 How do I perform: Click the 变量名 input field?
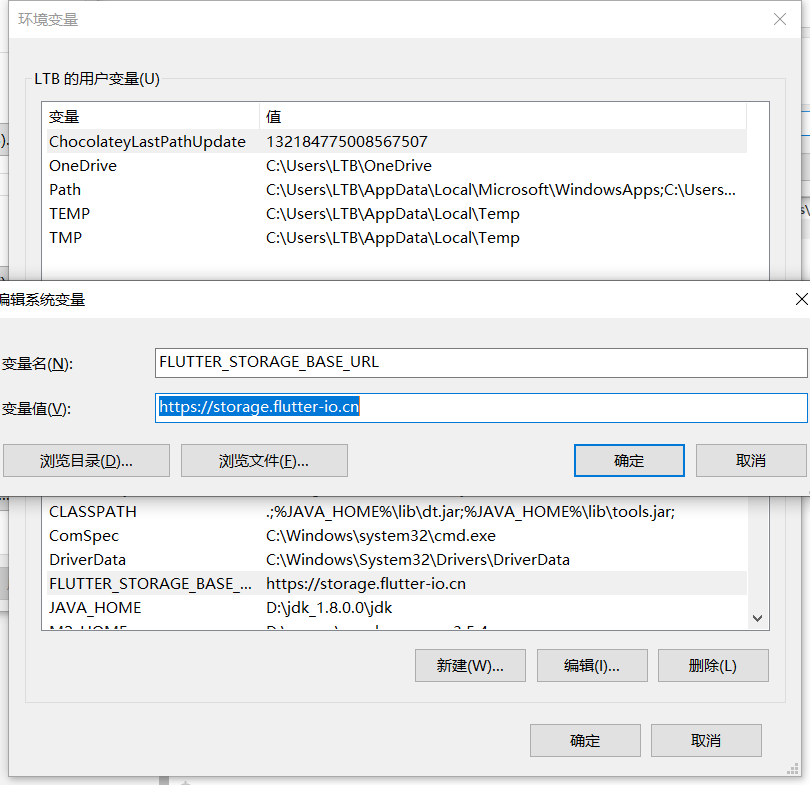[481, 363]
